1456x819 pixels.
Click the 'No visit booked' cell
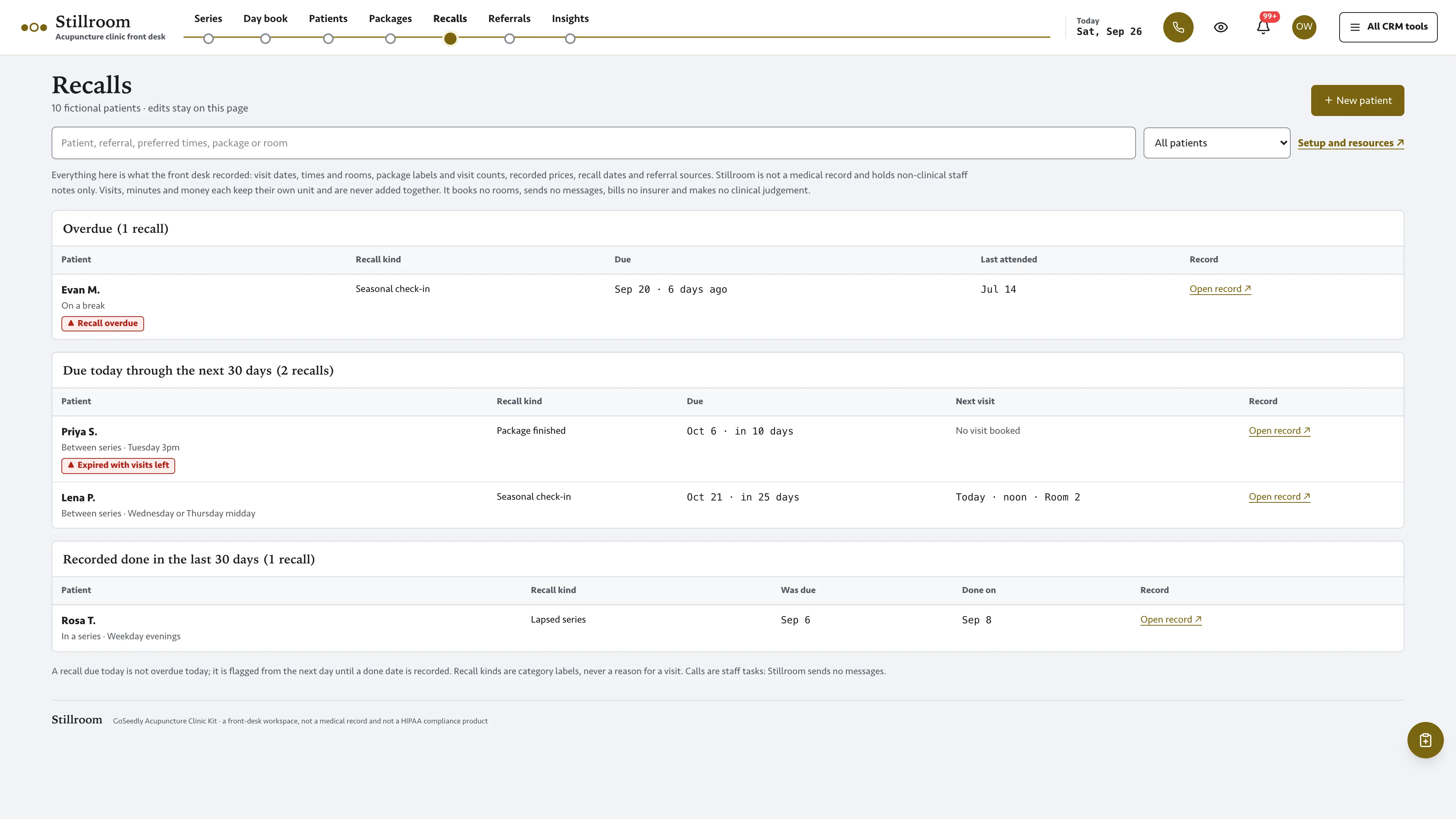[988, 431]
